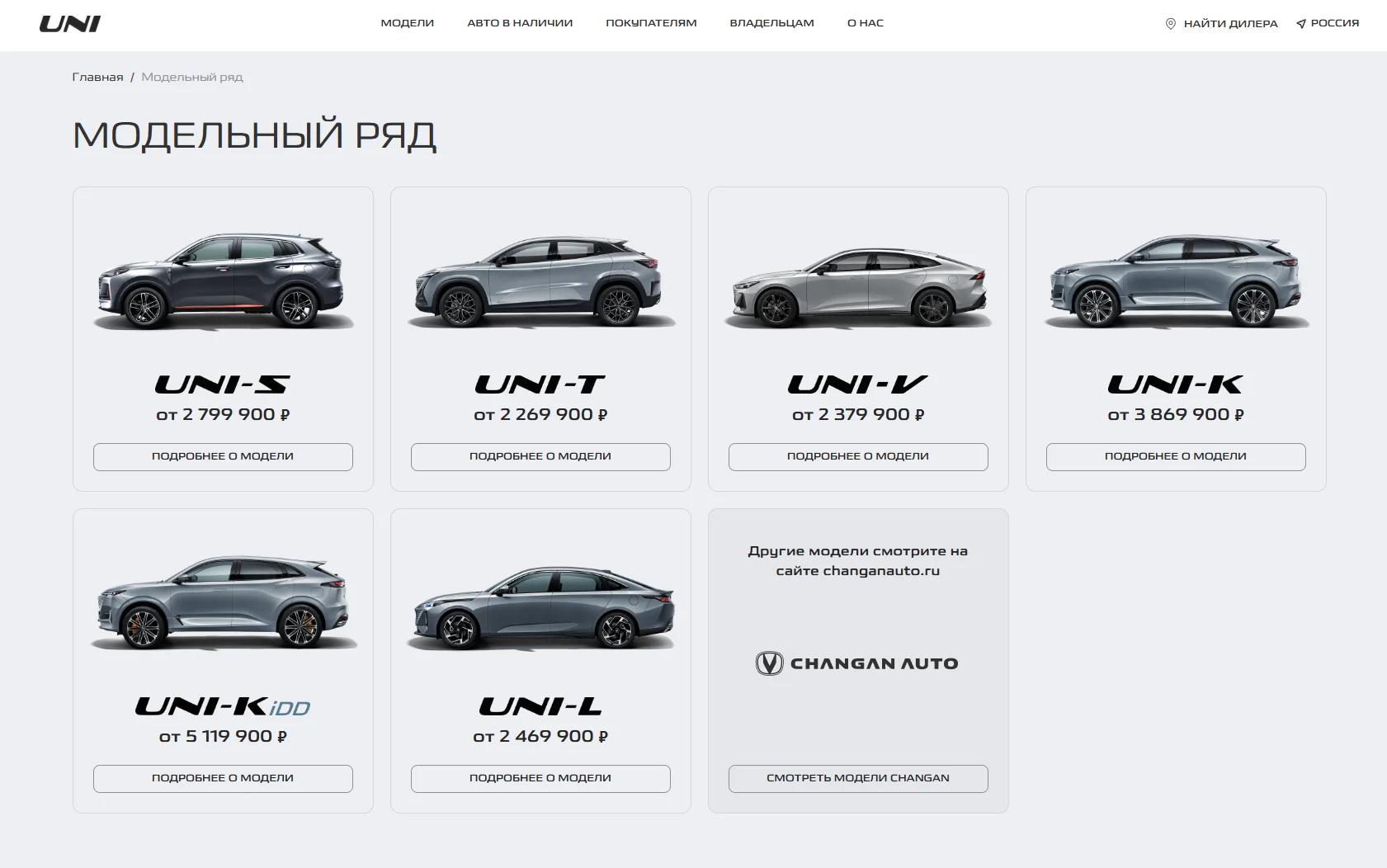1387x868 pixels.
Task: Open the Покупателям menu item
Action: [x=651, y=23]
